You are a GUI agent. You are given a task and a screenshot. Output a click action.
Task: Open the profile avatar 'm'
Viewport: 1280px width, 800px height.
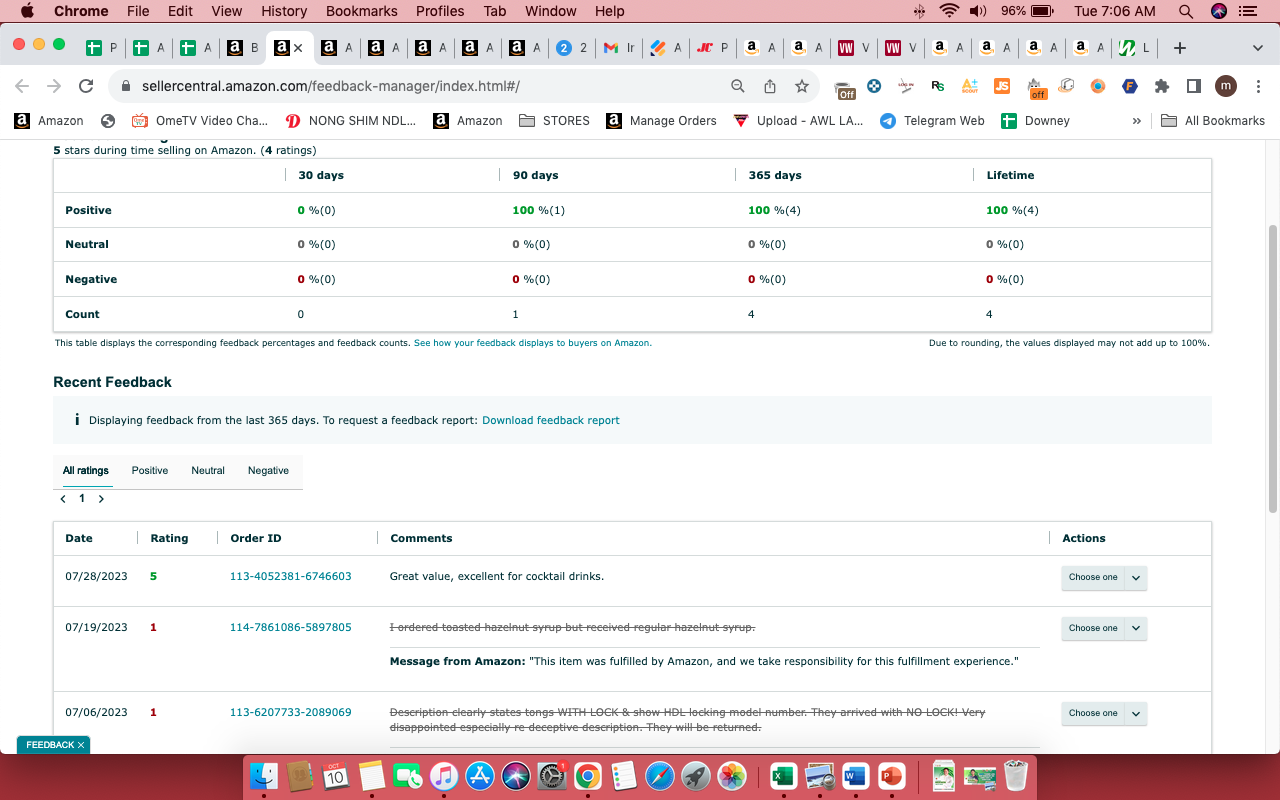pyautogui.click(x=1226, y=86)
